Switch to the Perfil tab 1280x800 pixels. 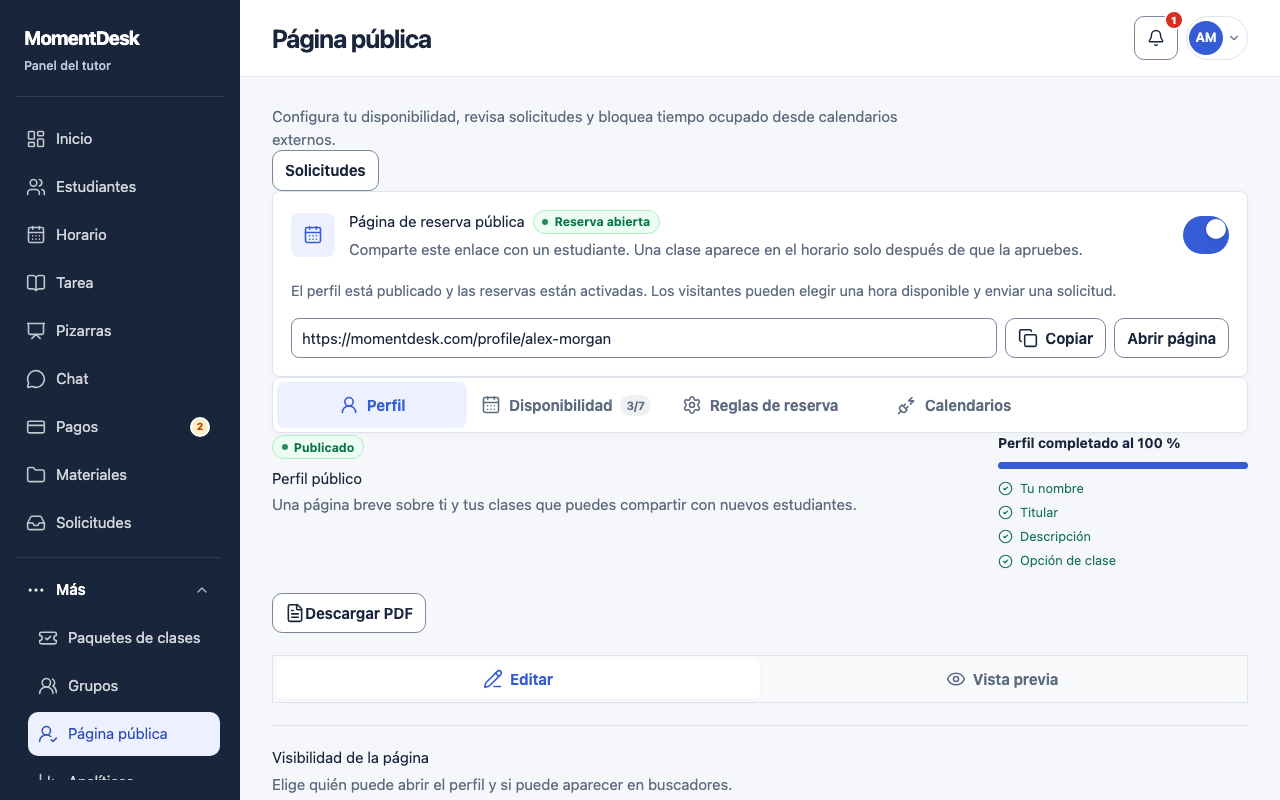tap(372, 405)
